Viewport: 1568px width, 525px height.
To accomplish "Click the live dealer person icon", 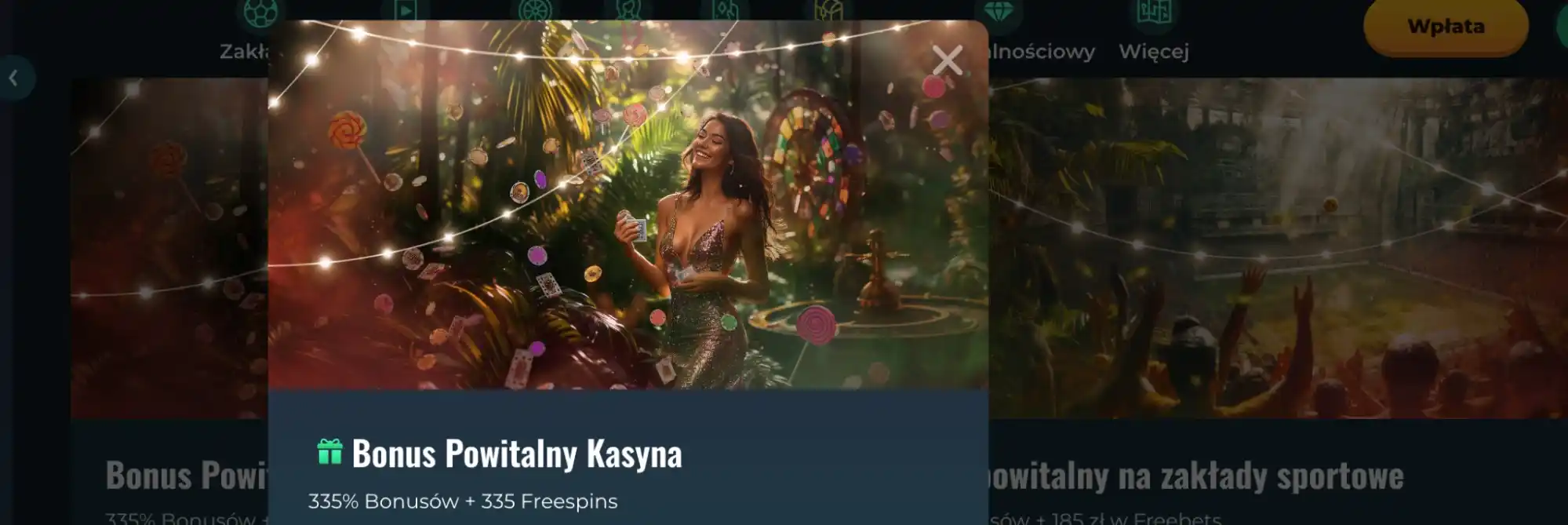I will 628,9.
